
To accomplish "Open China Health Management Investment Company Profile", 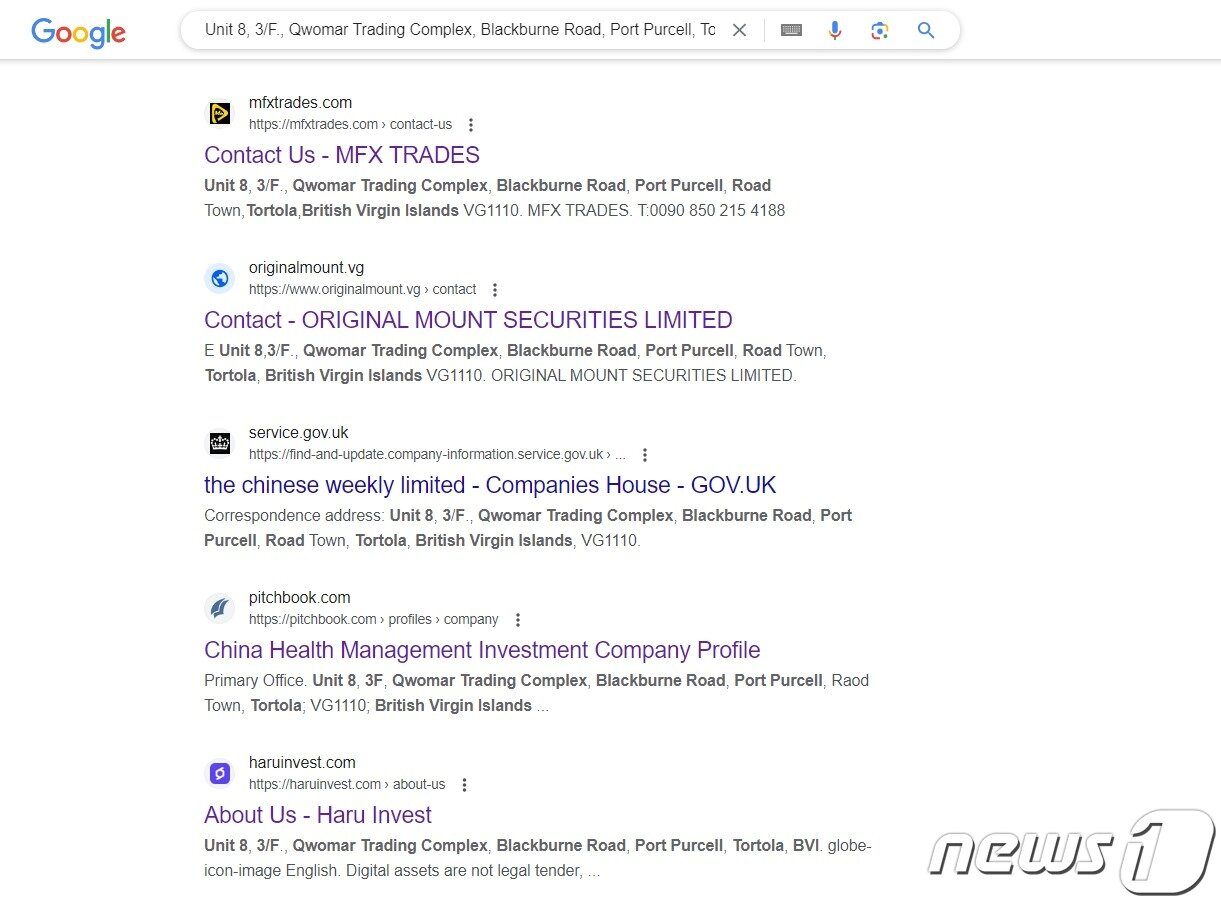I will tap(482, 650).
